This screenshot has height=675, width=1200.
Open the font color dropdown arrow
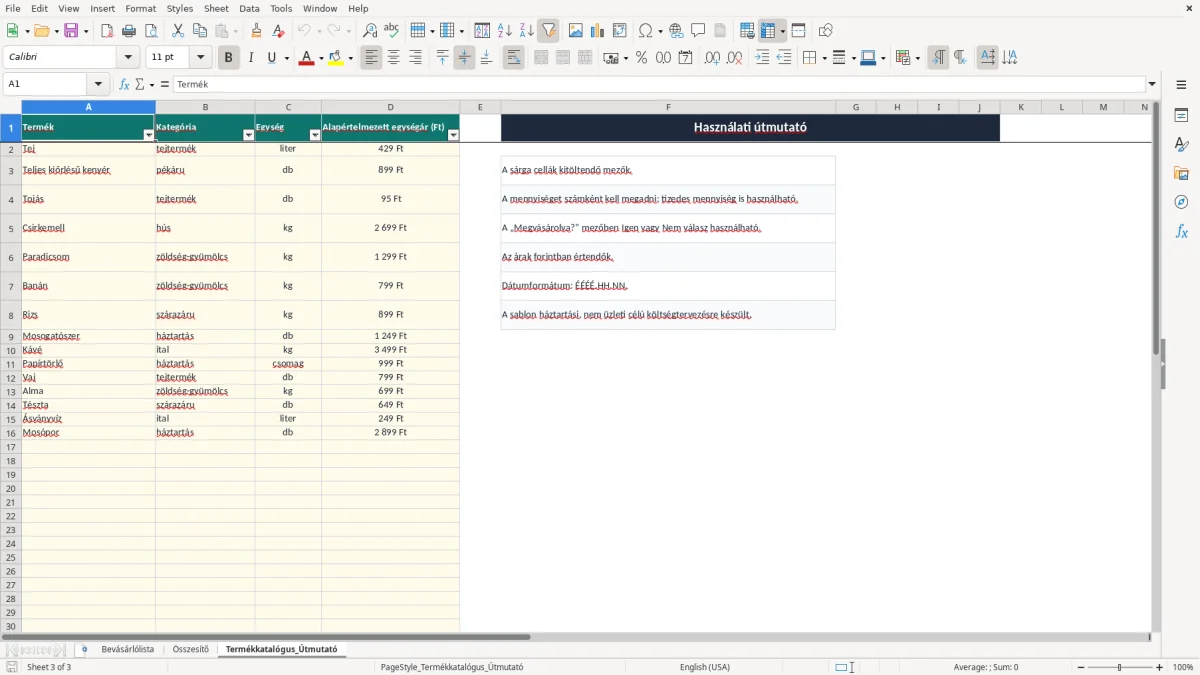click(320, 58)
